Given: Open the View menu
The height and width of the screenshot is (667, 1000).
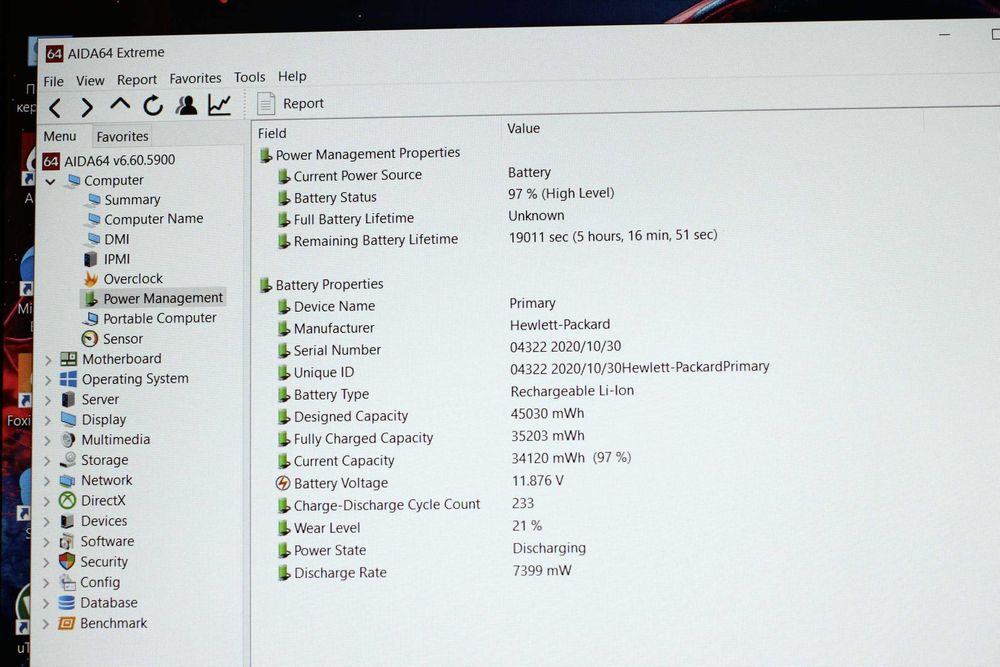Looking at the screenshot, I should click(90, 81).
